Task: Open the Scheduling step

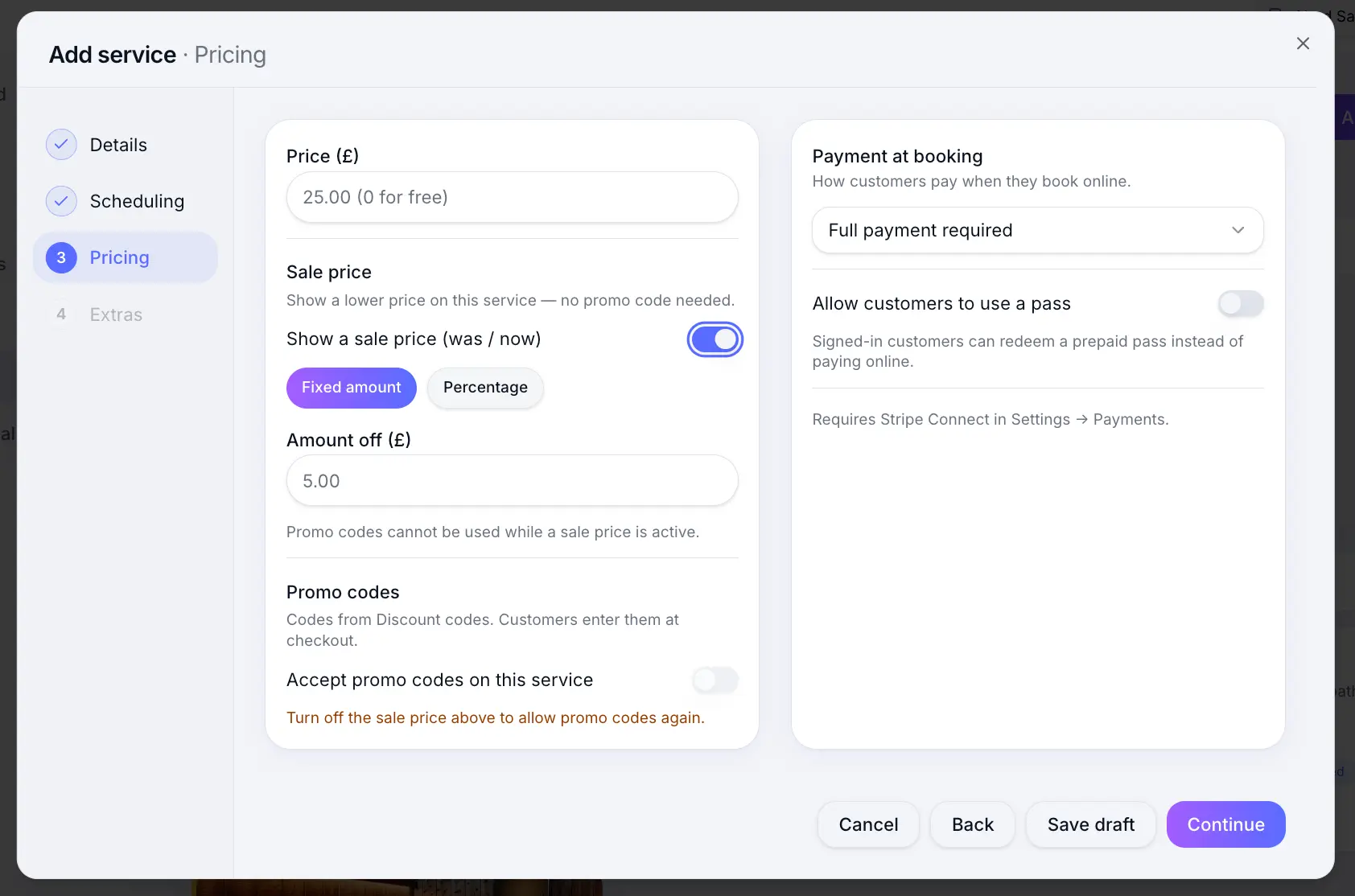Action: click(x=125, y=201)
